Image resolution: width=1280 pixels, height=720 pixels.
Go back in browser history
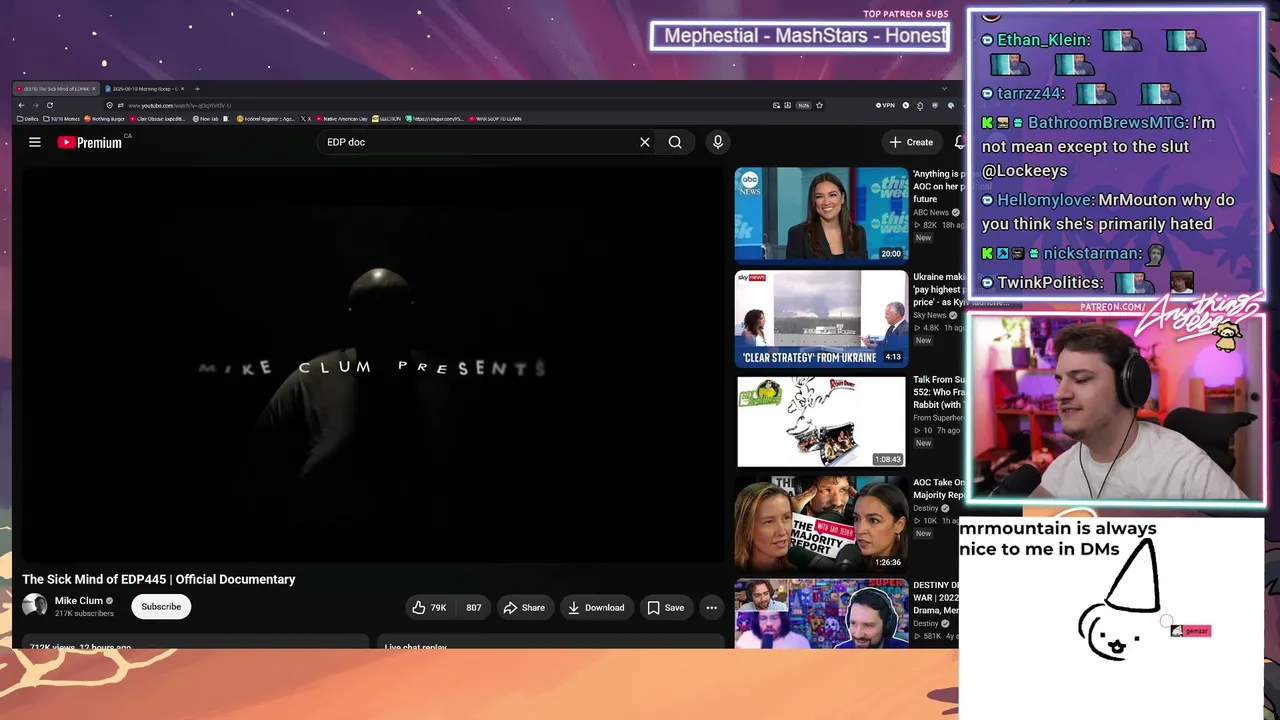[21, 105]
